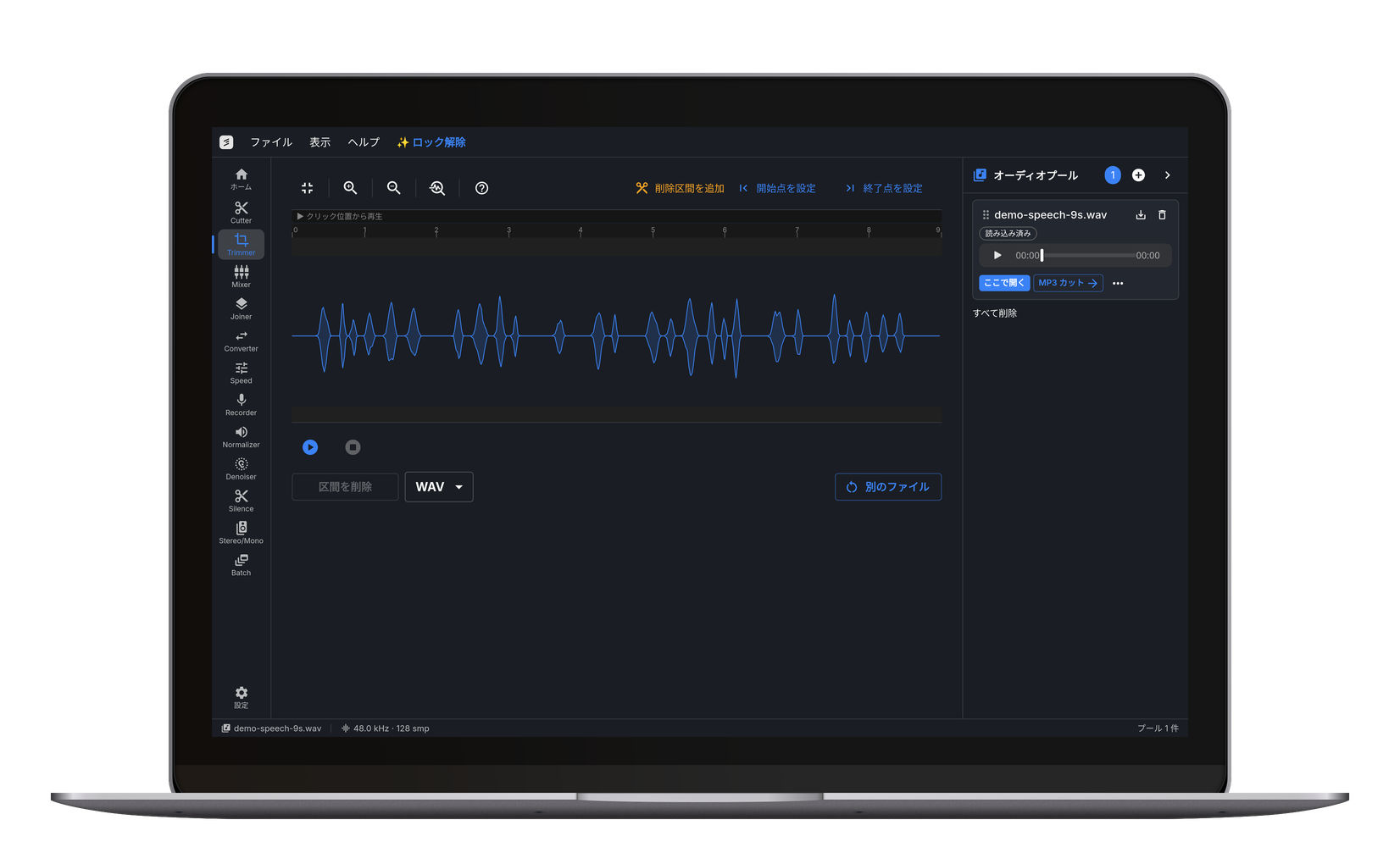Open the Stereo/Mono tool
Viewport: 1400px width, 864px height.
241,534
